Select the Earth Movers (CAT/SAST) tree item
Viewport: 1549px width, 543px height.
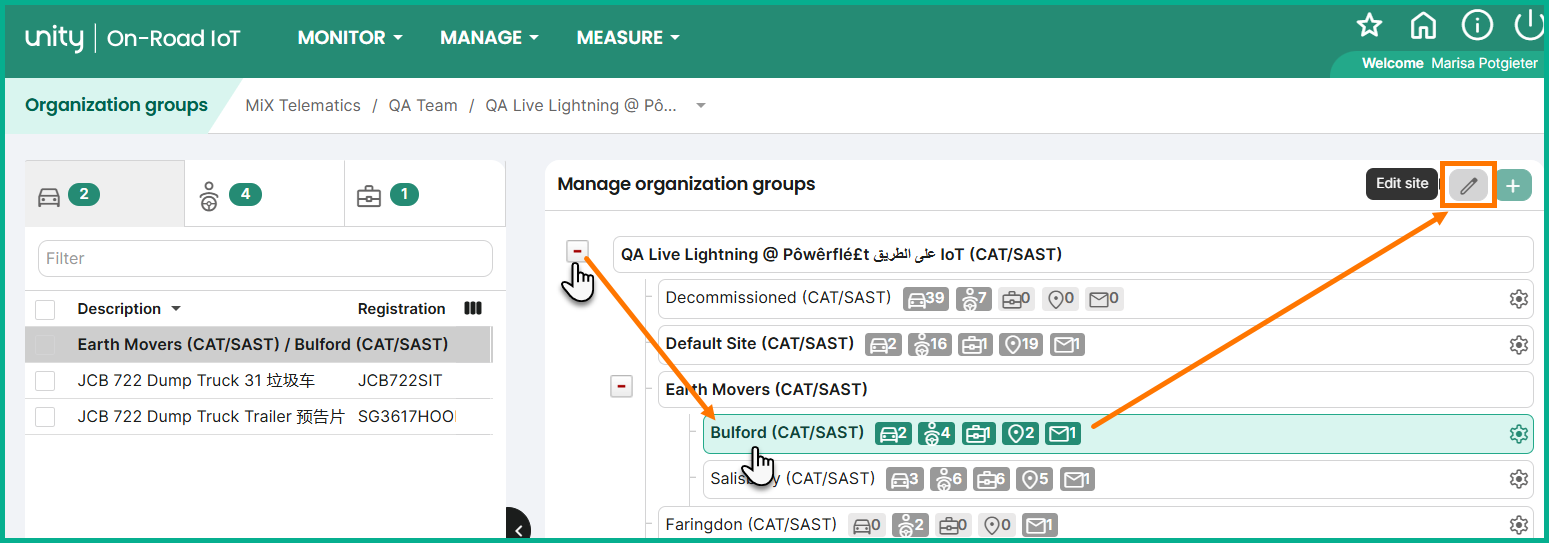1095,389
